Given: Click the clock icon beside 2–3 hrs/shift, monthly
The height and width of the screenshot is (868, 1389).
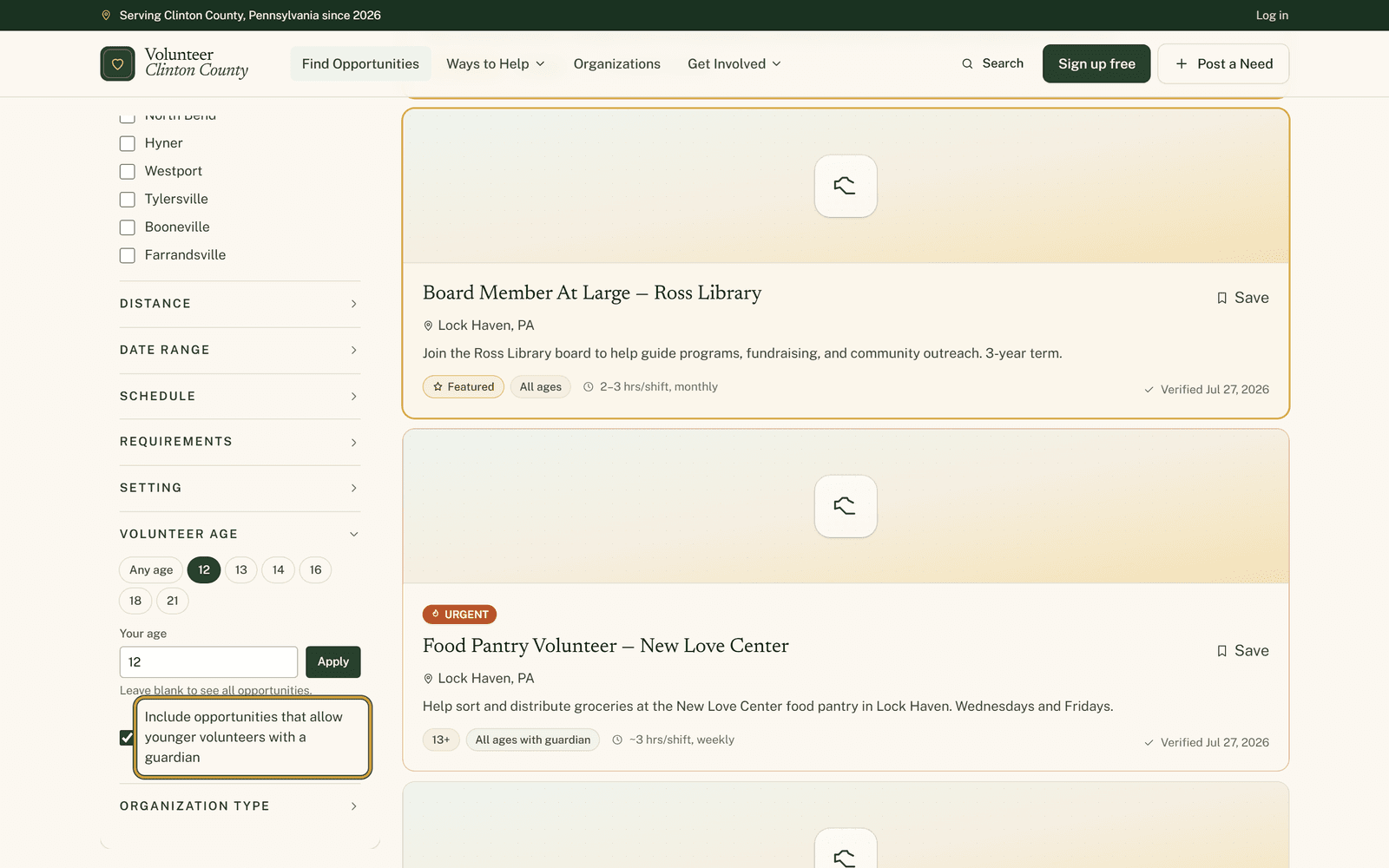Looking at the screenshot, I should coord(589,387).
